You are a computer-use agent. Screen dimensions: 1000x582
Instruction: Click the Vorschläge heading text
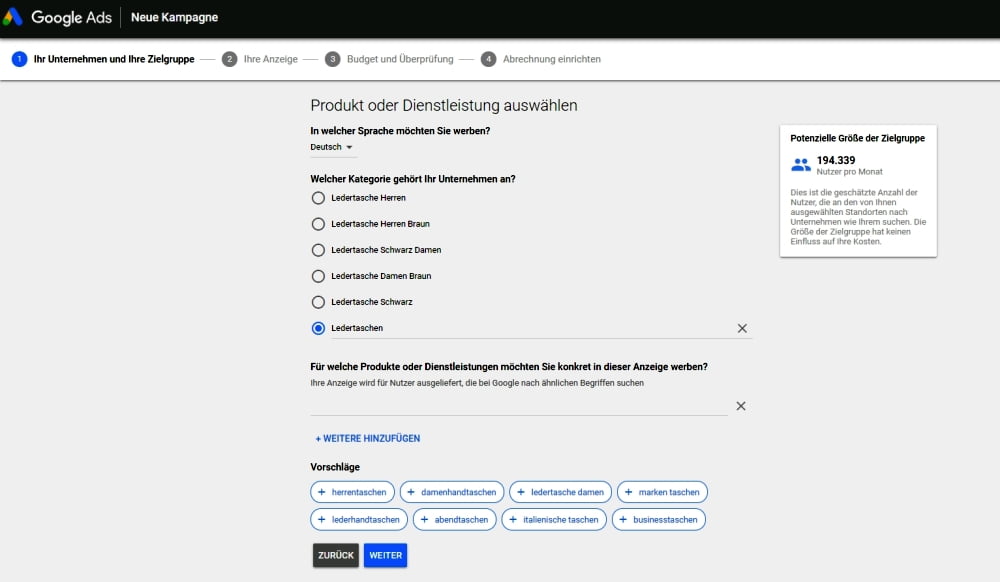coord(335,467)
